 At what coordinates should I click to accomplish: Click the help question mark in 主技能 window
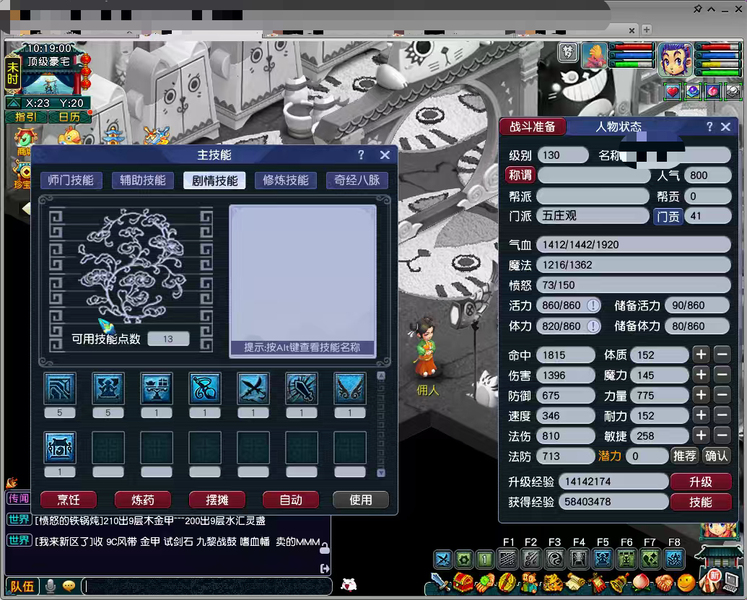point(361,155)
